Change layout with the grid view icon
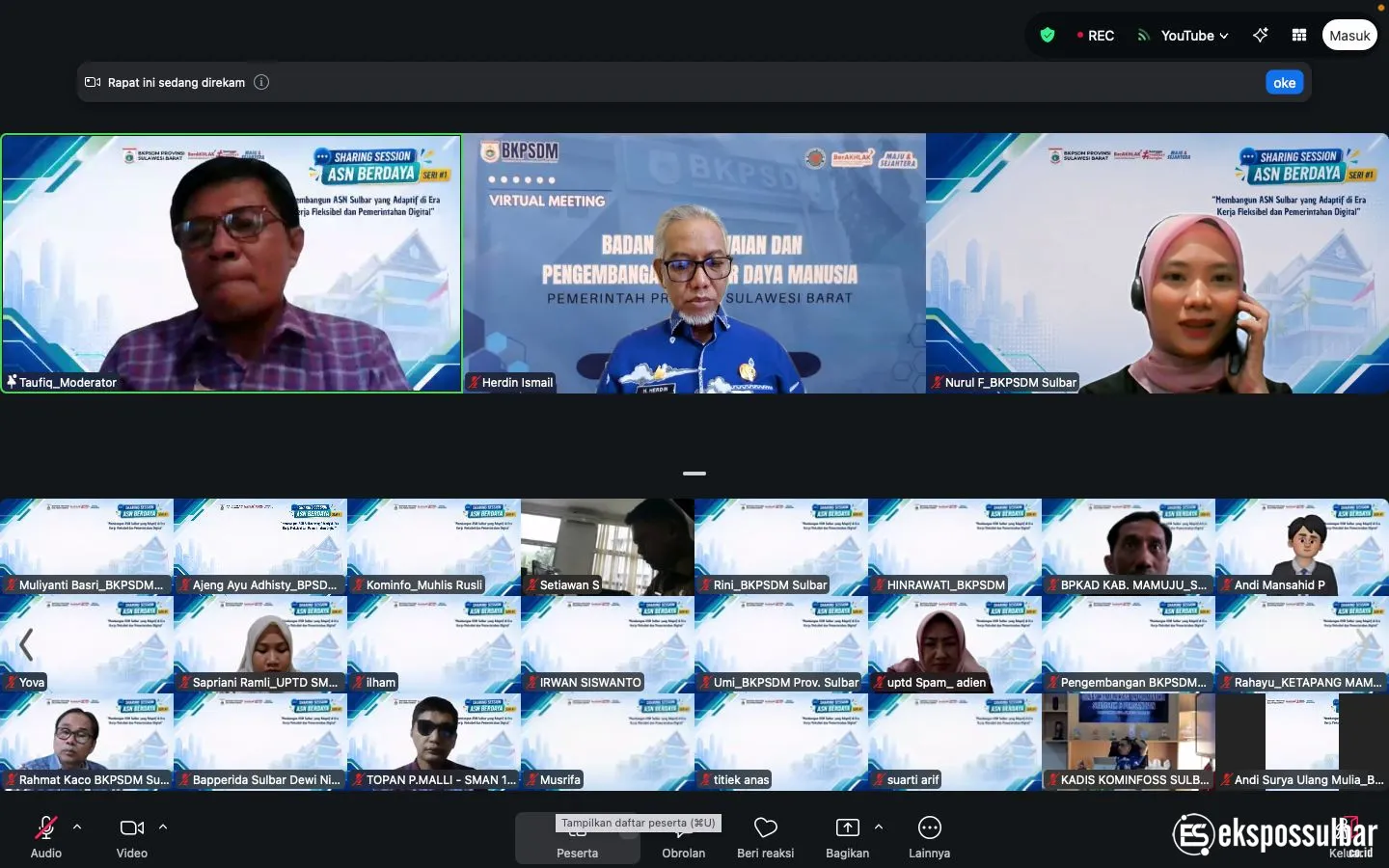 [x=1299, y=36]
